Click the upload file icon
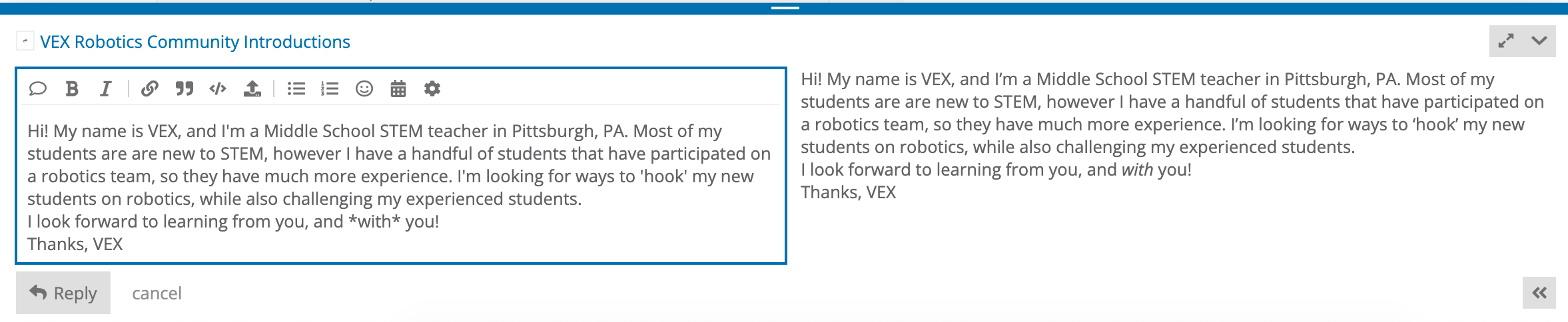Viewport: 1568px width, 322px height. [x=252, y=88]
